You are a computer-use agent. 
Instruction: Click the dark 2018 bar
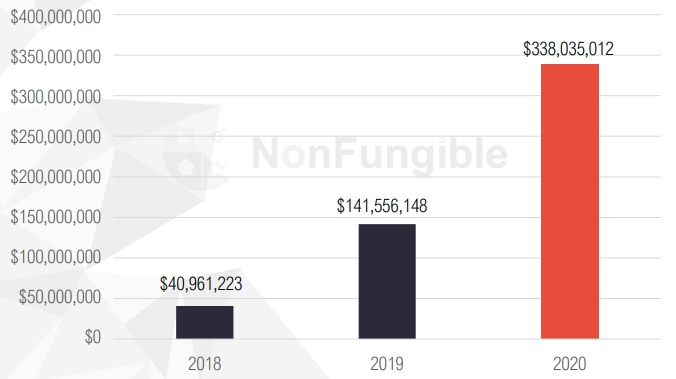(204, 322)
